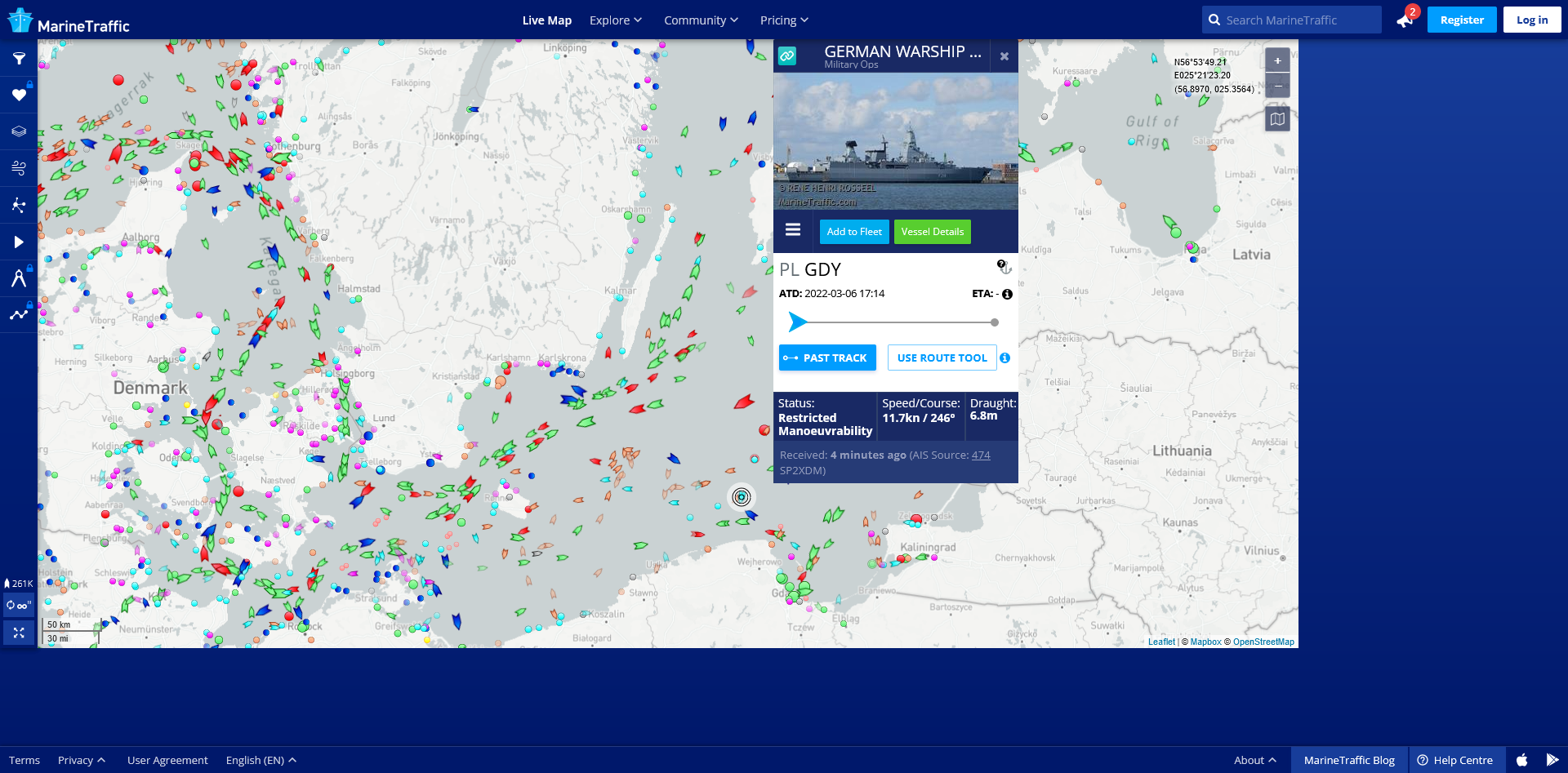Click the voyage progress arrow slider
Screen dimensions: 1568x773
[x=797, y=322]
